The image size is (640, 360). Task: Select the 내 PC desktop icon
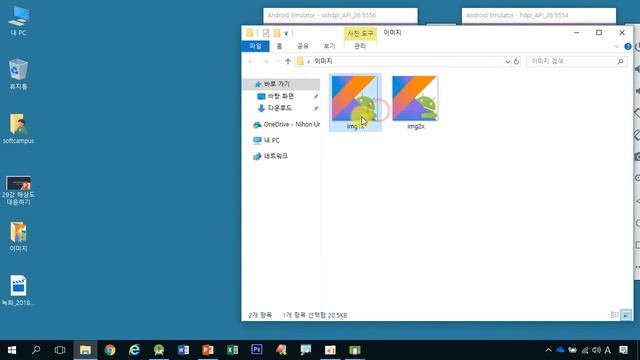[x=18, y=21]
